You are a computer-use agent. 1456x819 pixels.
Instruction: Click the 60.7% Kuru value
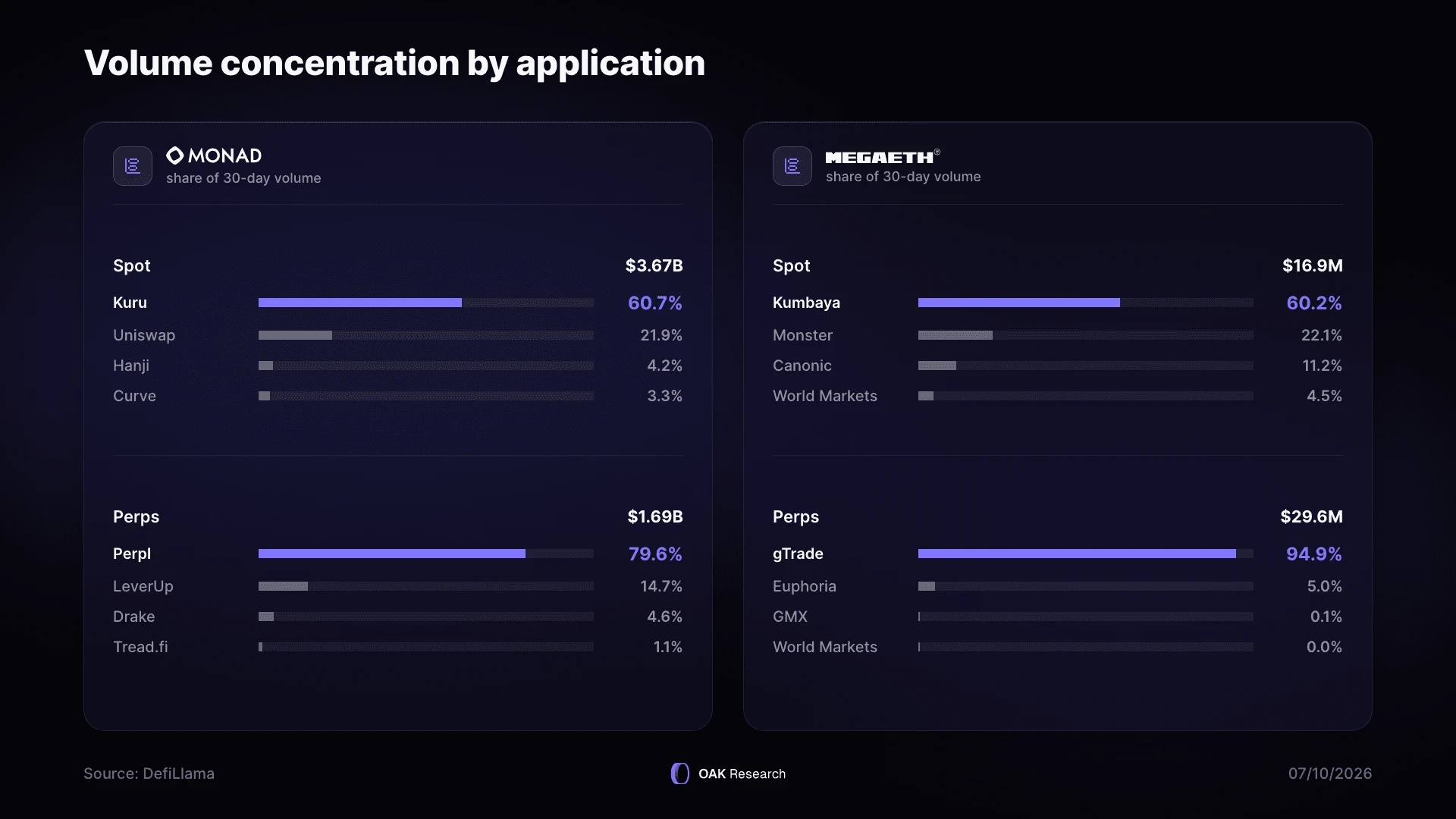tap(655, 303)
